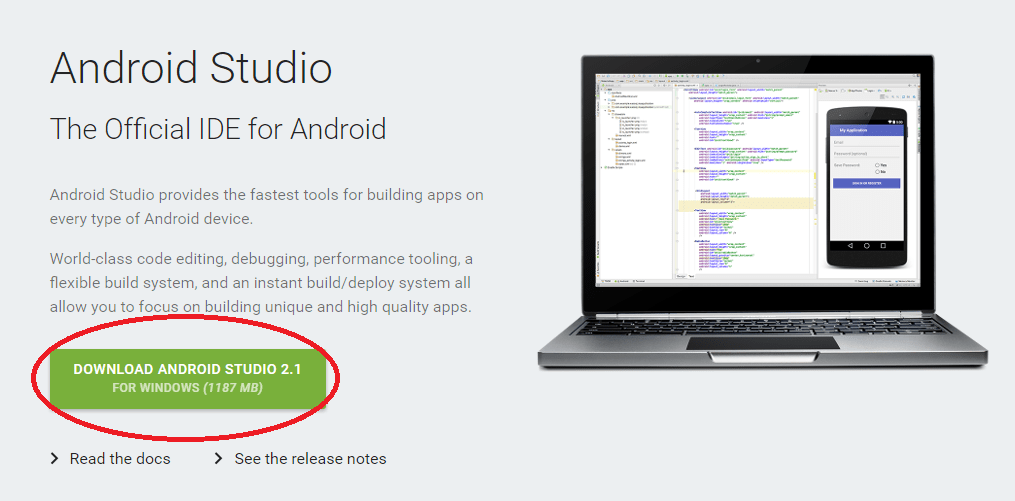Image resolution: width=1015 pixels, height=501 pixels.
Task: Tap the Android recents square navigation icon
Action: pyautogui.click(x=884, y=246)
